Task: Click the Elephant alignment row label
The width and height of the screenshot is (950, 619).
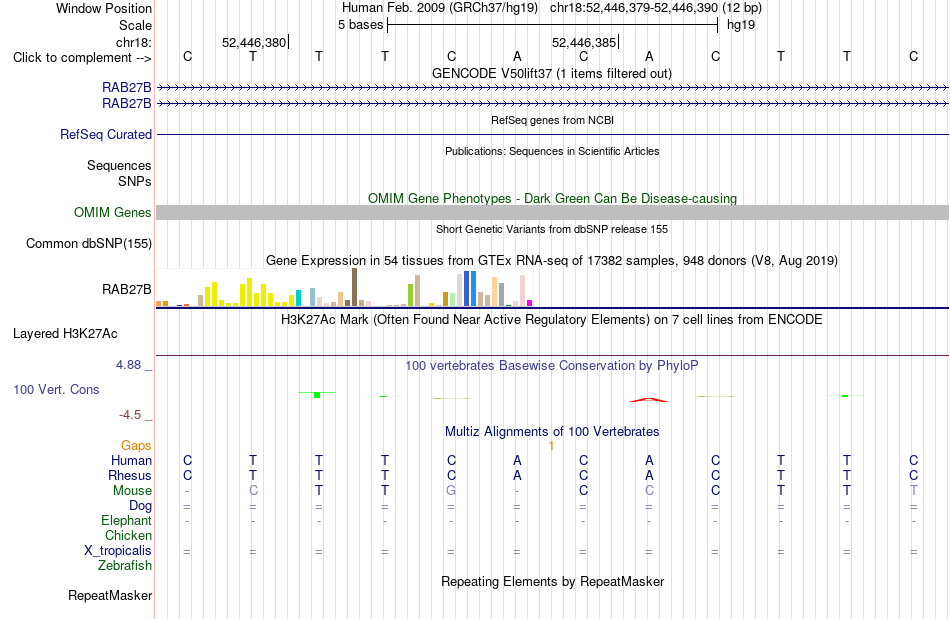Action: [127, 520]
